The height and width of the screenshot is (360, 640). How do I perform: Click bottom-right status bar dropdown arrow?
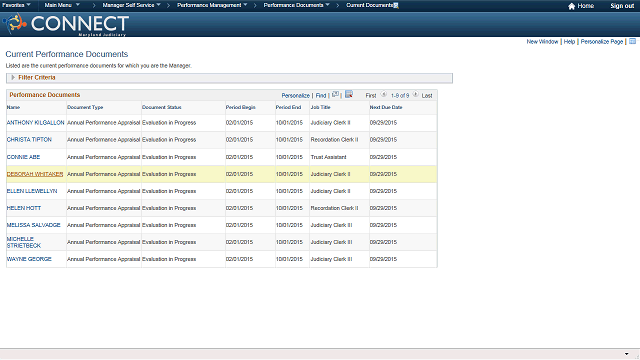pos(627,354)
